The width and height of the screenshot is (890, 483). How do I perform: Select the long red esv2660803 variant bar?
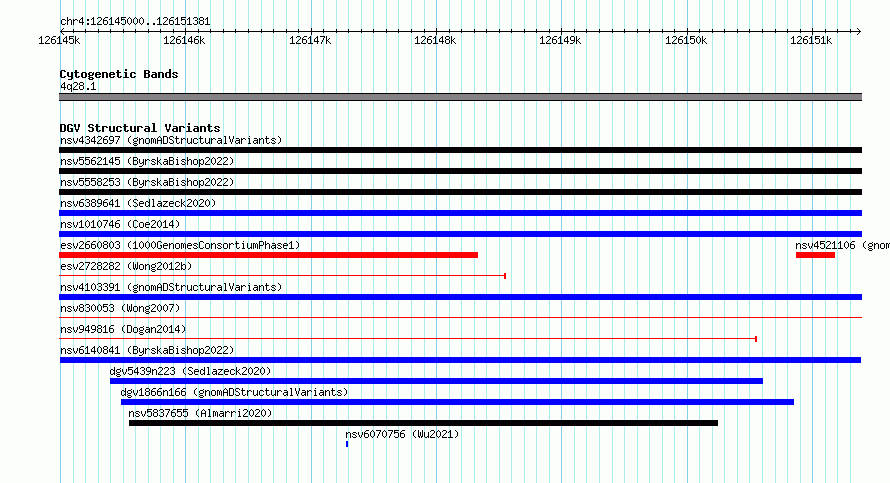[x=268, y=255]
